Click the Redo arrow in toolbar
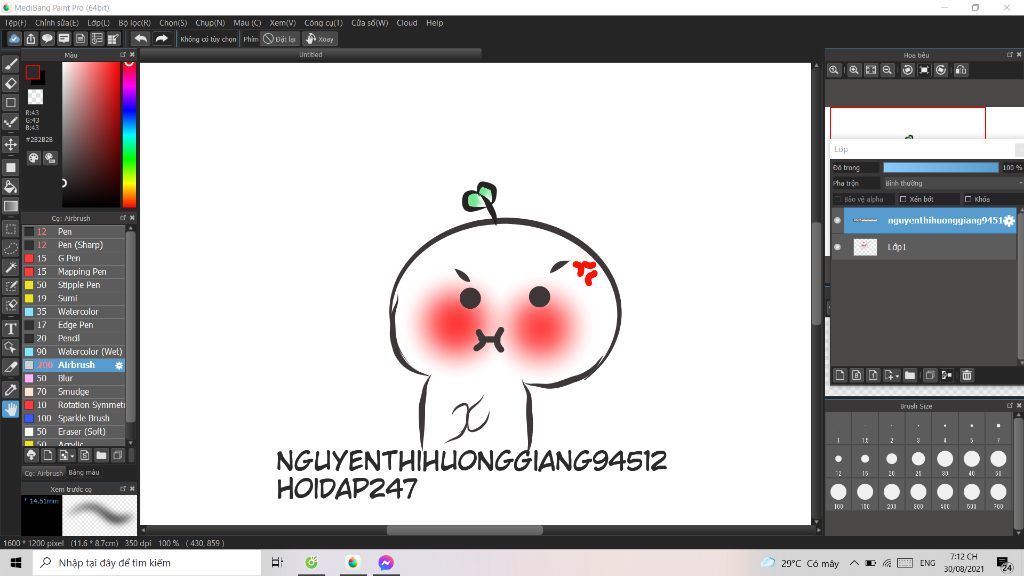Image resolution: width=1024 pixels, height=576 pixels. coord(161,39)
